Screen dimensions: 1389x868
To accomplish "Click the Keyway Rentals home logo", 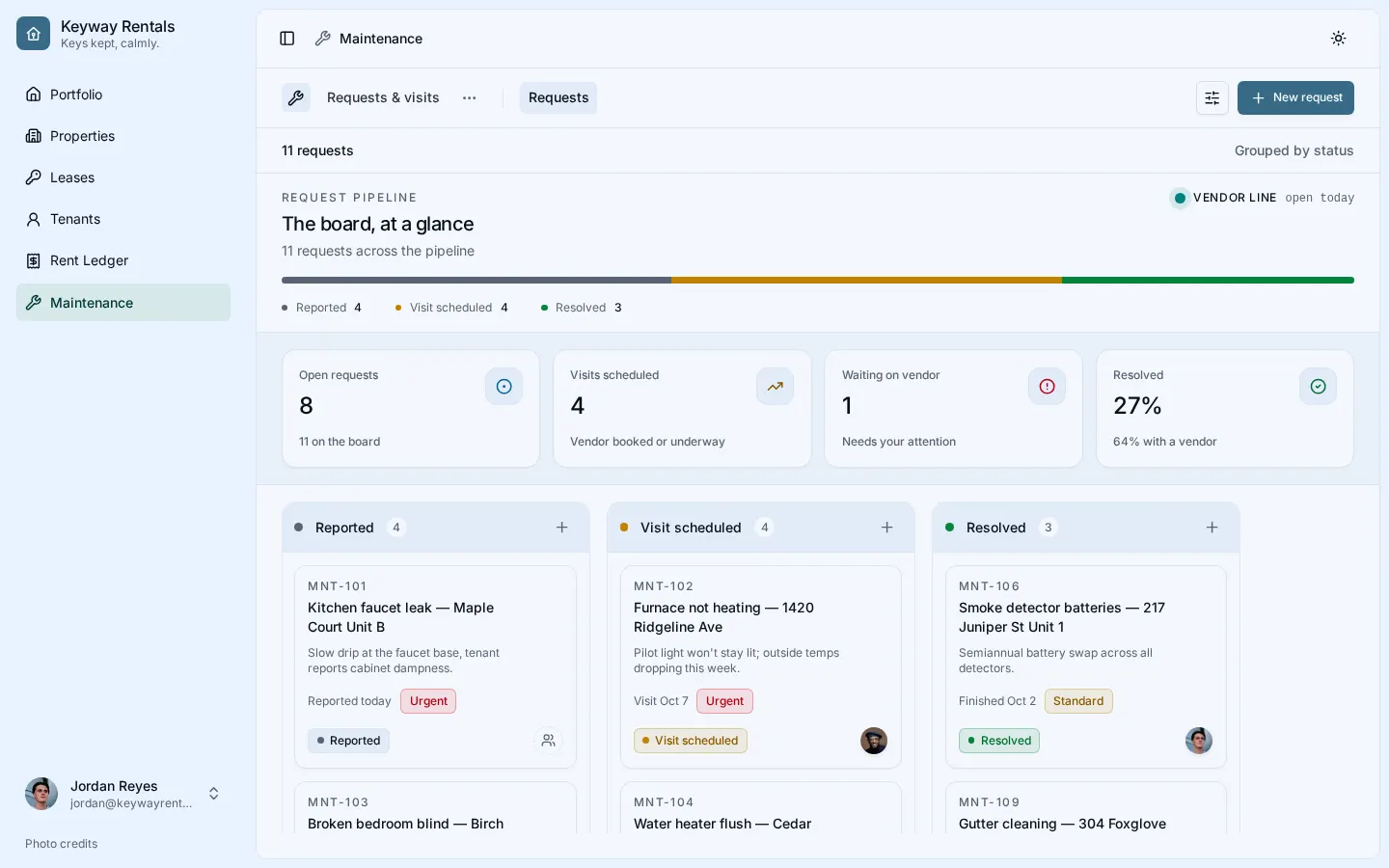I will (x=33, y=34).
